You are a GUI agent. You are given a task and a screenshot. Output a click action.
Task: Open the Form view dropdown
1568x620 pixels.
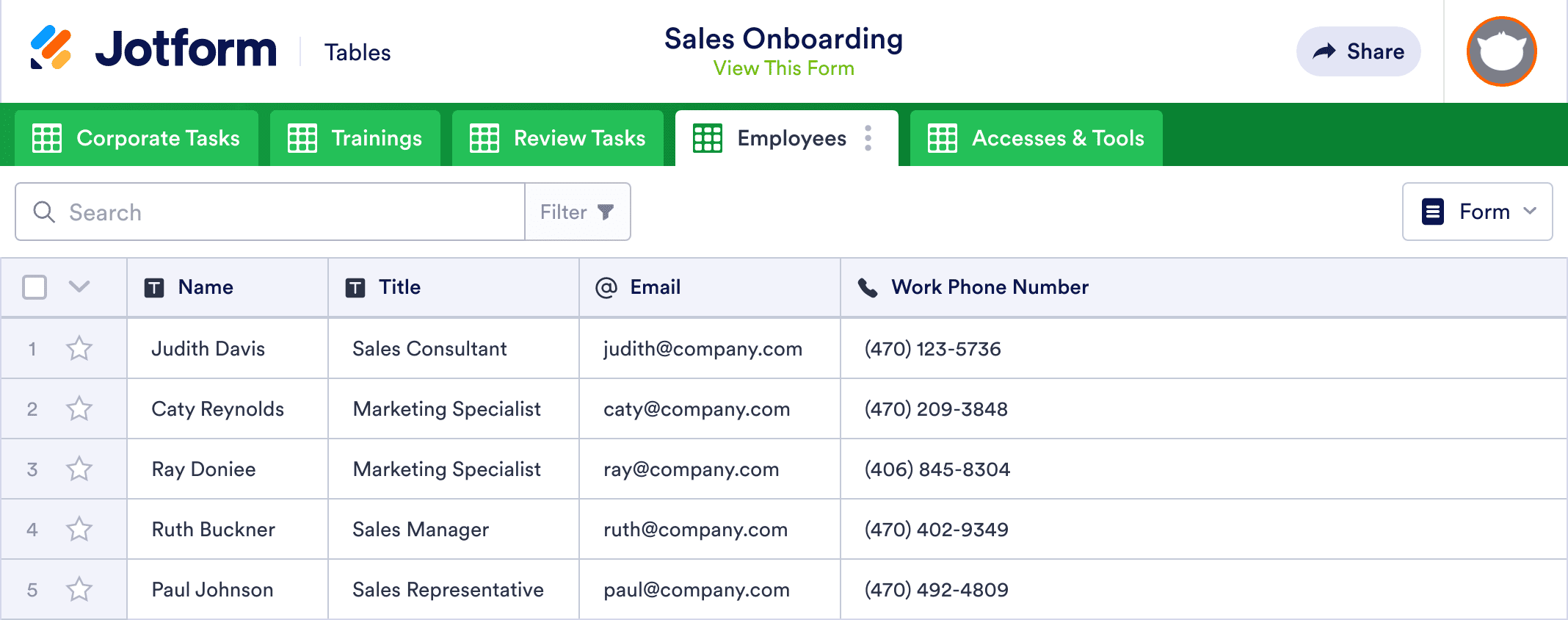pyautogui.click(x=1477, y=212)
